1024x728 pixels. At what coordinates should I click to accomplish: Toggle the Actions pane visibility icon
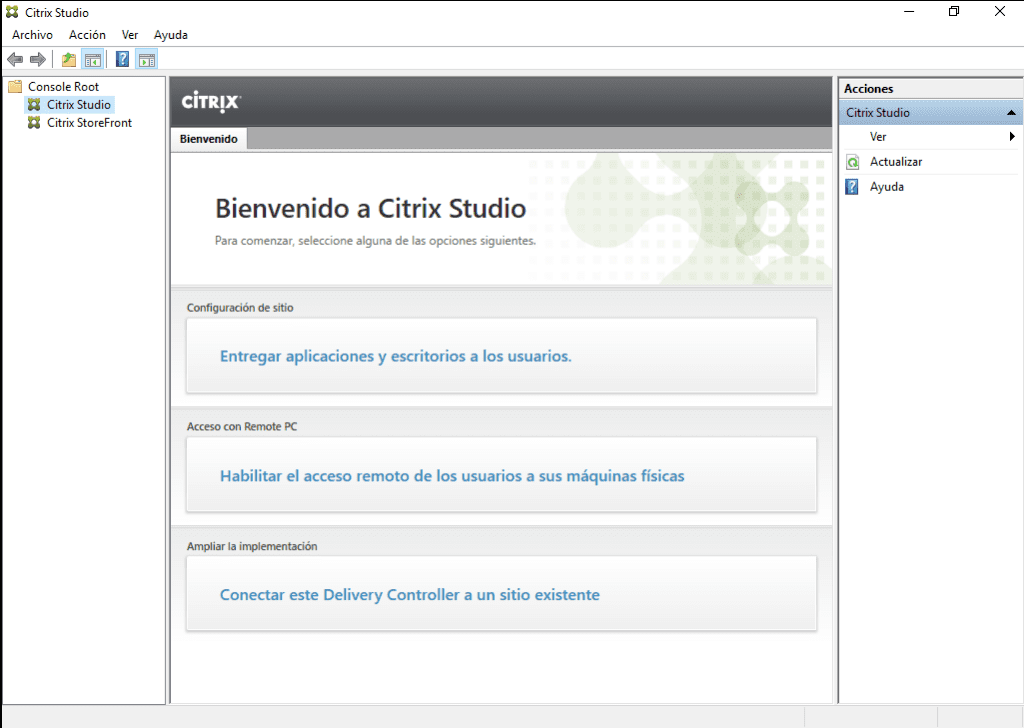[x=146, y=58]
